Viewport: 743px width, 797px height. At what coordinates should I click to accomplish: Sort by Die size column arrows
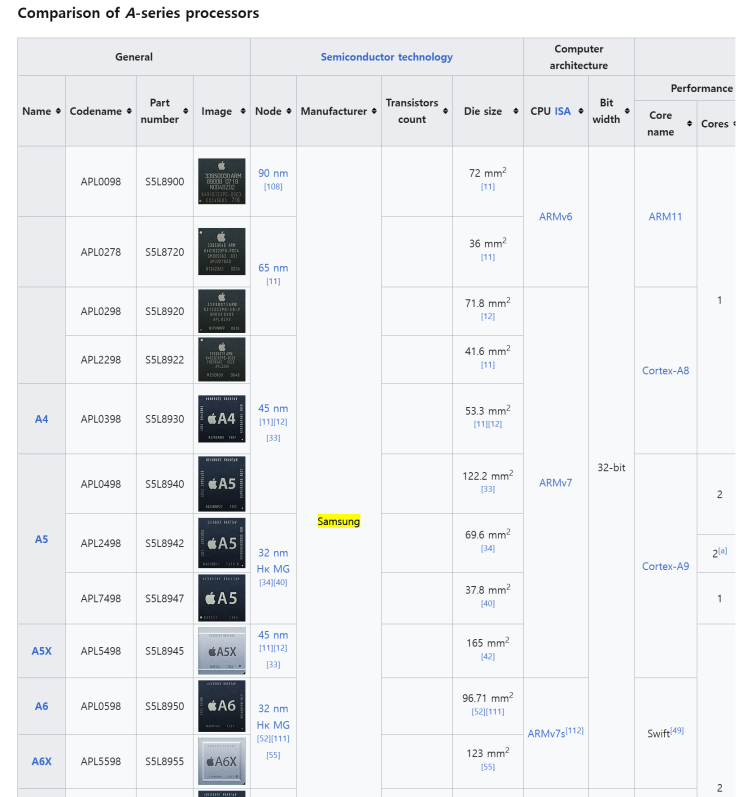516,111
